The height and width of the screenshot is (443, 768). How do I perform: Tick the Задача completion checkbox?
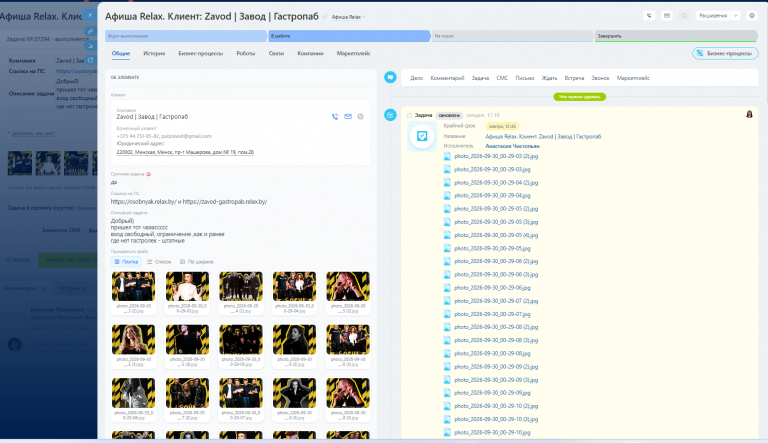(x=409, y=115)
